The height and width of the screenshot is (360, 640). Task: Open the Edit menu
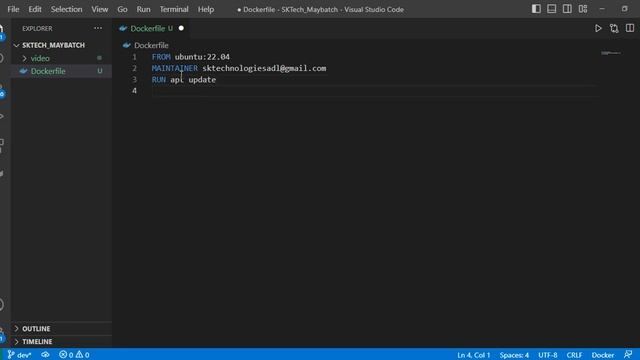coord(35,9)
